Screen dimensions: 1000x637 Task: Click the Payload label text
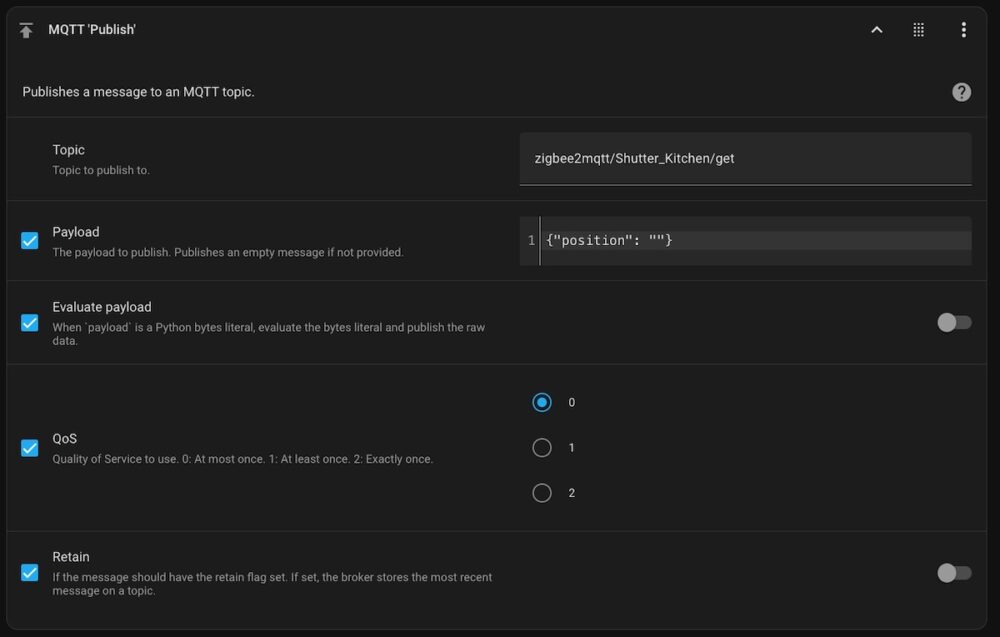coord(76,232)
